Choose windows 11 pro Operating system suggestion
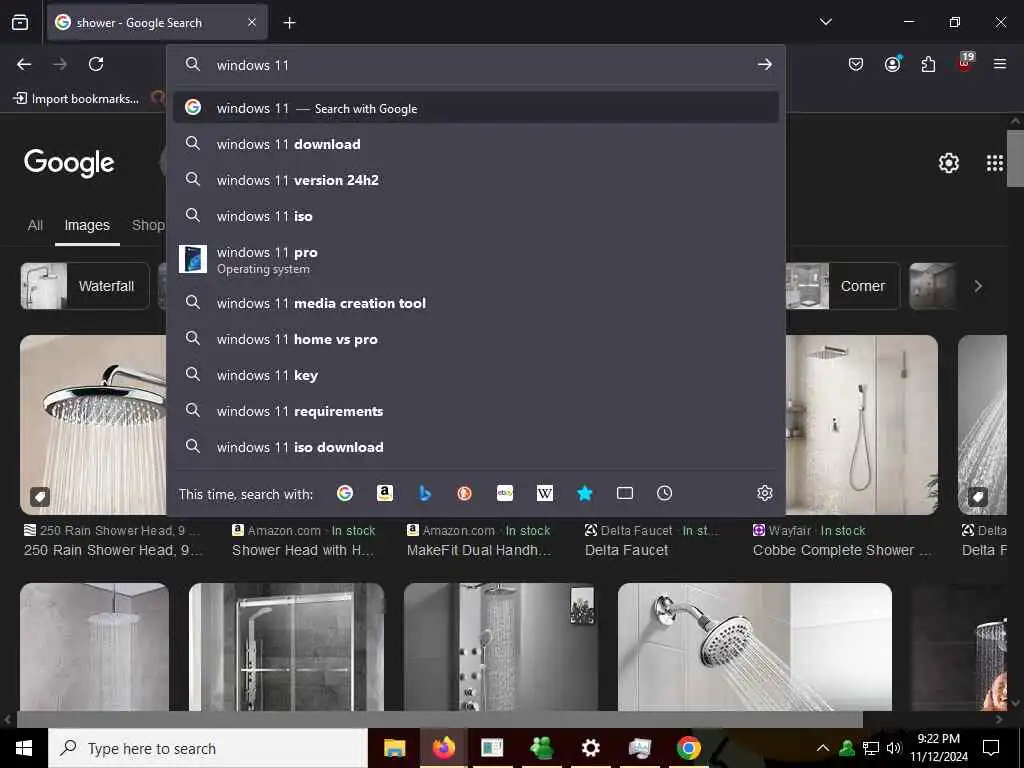The image size is (1024, 768). (x=476, y=259)
